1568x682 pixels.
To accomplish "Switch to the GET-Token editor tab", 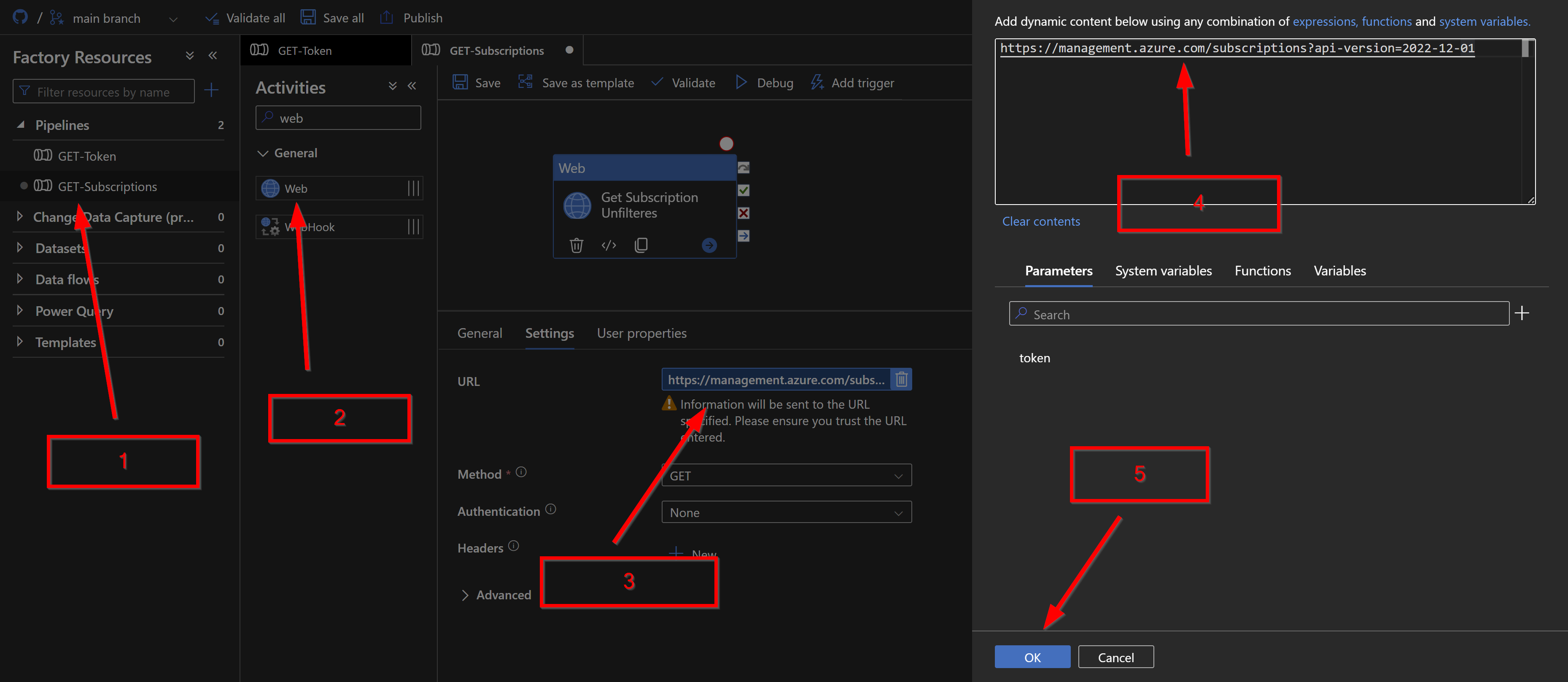I will [x=325, y=50].
